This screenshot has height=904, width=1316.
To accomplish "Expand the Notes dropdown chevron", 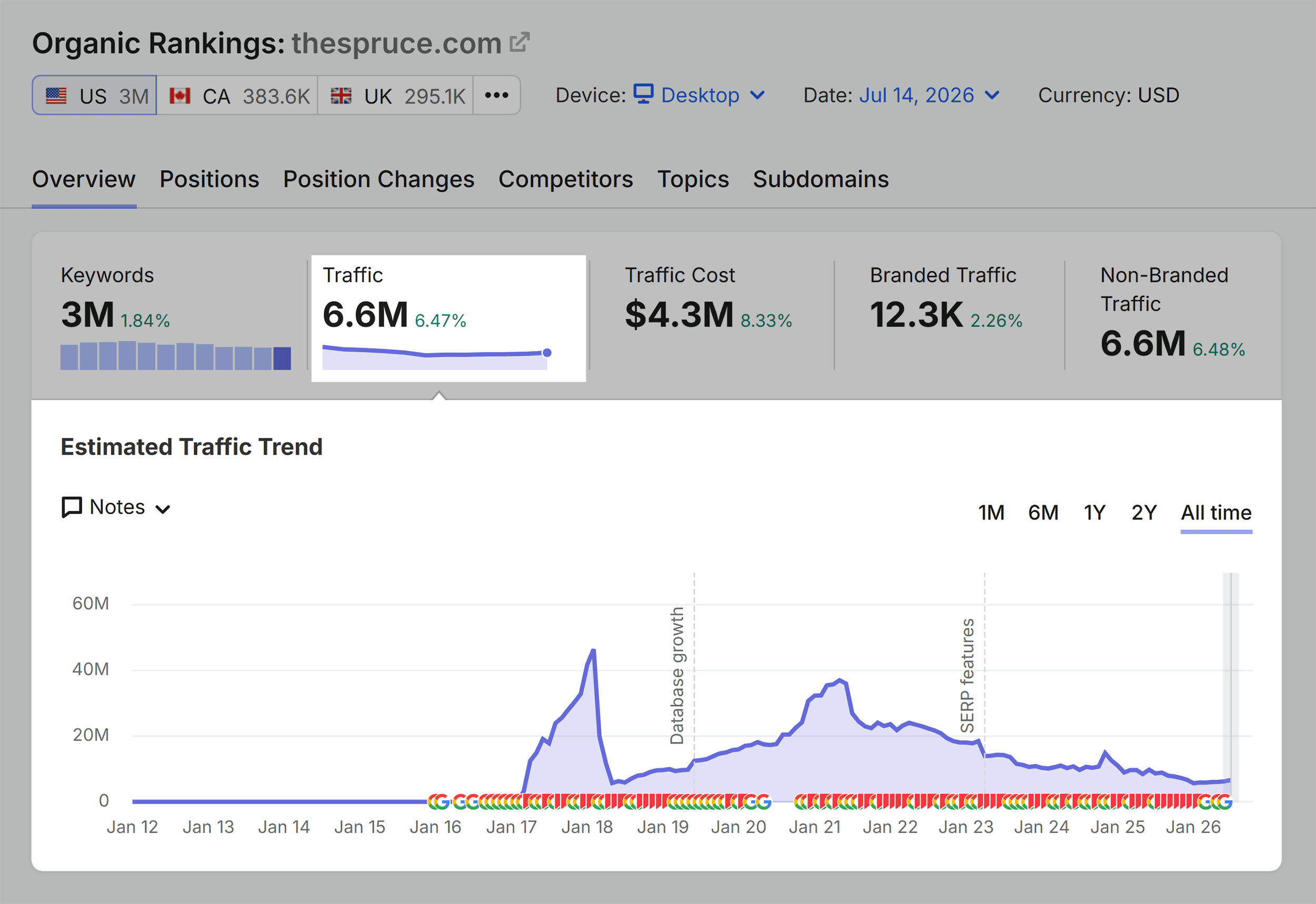I will 163,509.
